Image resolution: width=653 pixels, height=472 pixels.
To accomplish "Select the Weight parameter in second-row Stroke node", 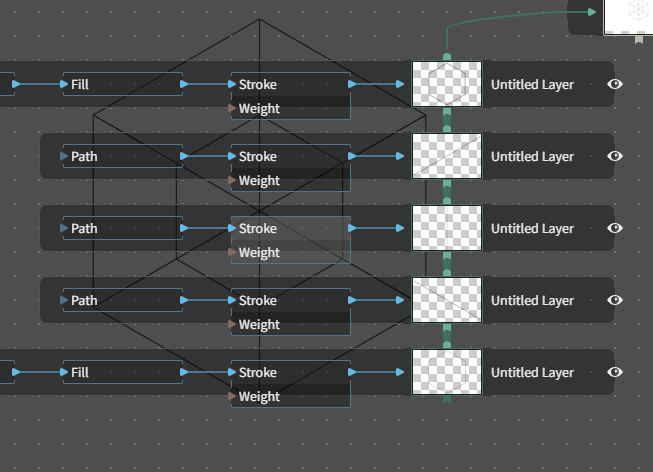I will (291, 180).
